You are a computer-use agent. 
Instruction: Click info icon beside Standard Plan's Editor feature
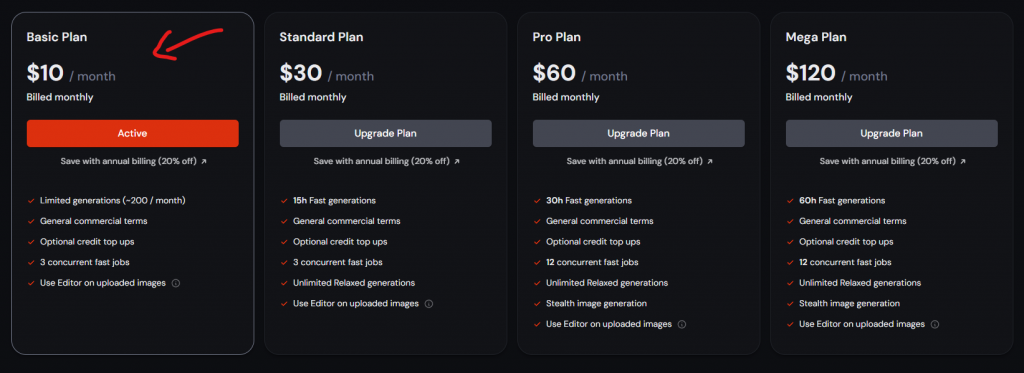429,304
